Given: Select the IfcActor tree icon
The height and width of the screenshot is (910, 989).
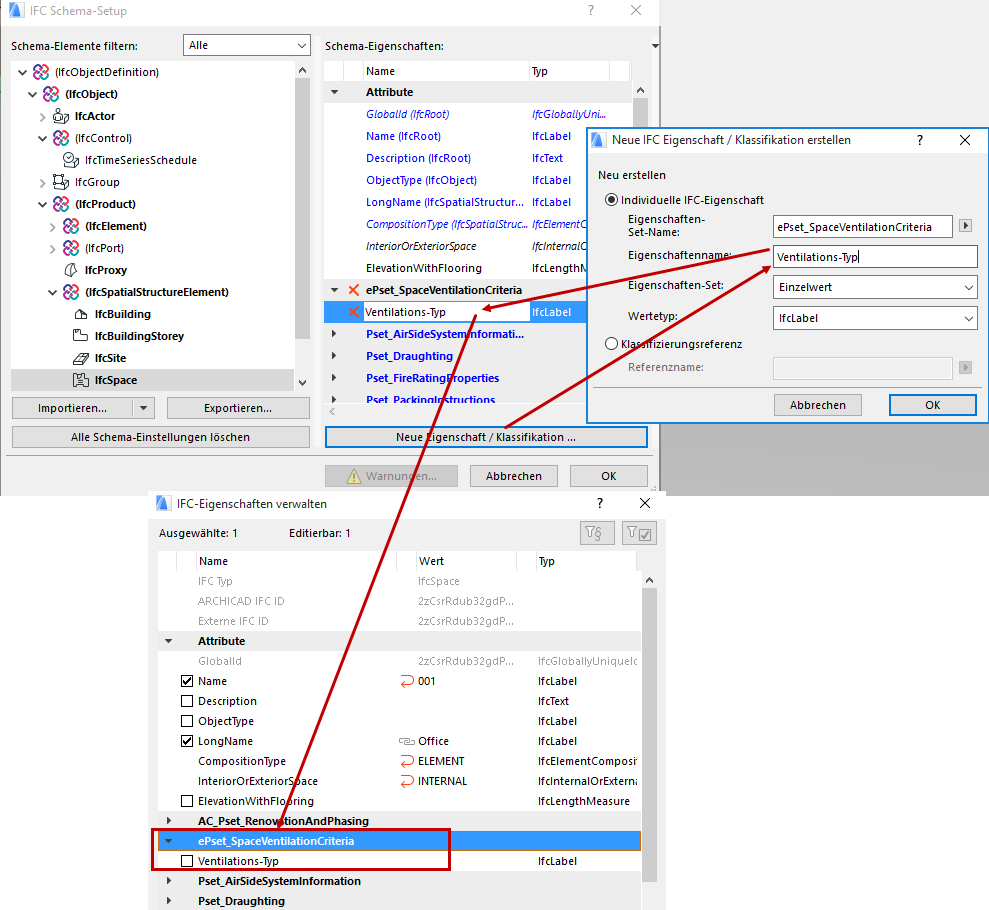Looking at the screenshot, I should click(61, 116).
